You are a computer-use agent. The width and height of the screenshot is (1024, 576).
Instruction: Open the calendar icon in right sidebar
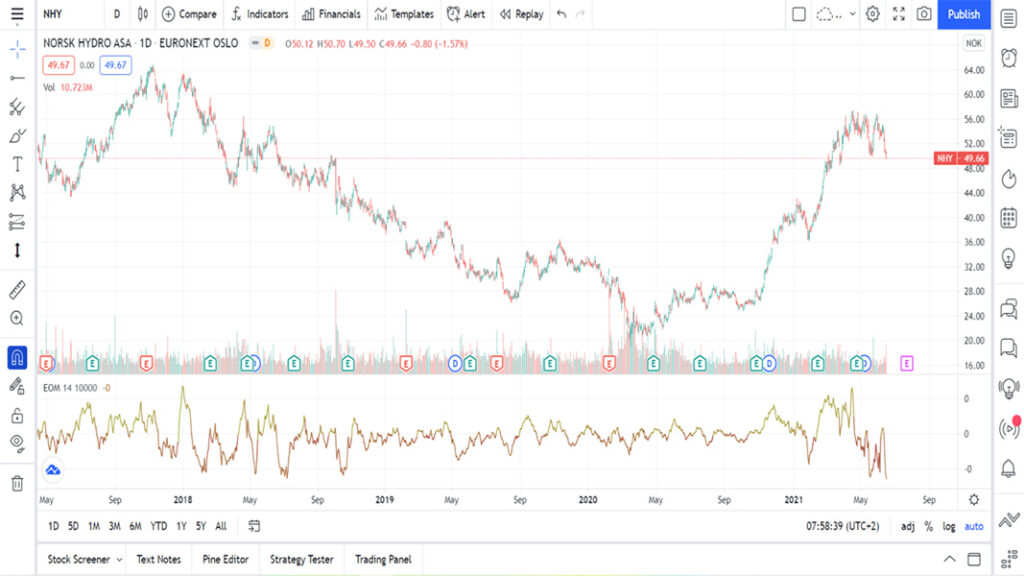[x=1008, y=218]
